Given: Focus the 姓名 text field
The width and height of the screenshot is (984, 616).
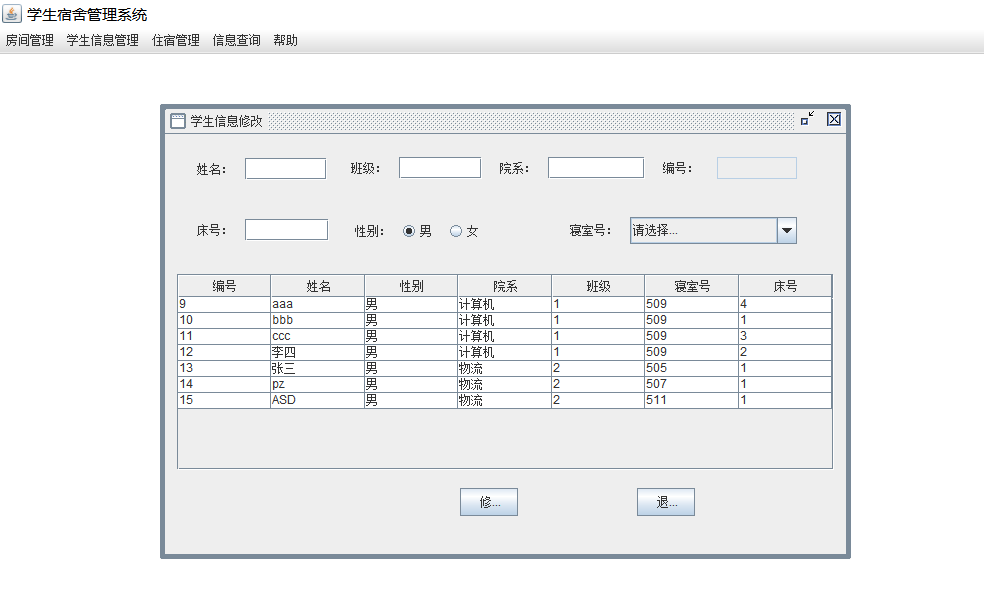Looking at the screenshot, I should 285,168.
